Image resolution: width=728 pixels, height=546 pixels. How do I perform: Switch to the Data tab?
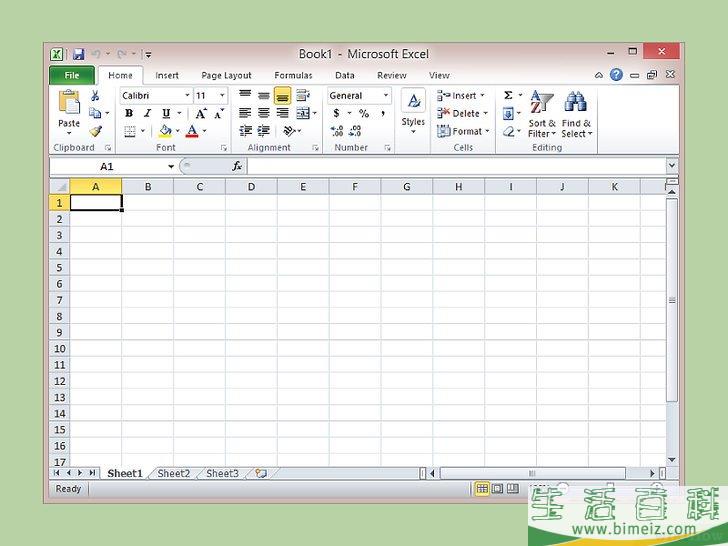[x=344, y=75]
